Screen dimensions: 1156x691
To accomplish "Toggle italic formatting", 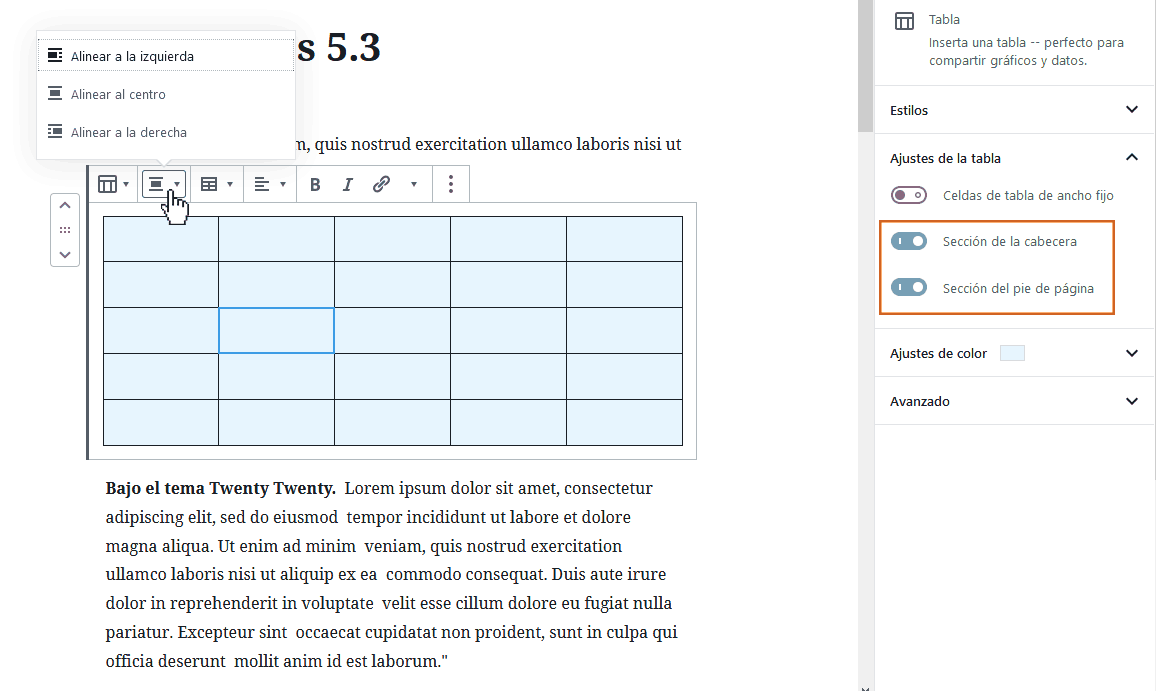I will 348,185.
